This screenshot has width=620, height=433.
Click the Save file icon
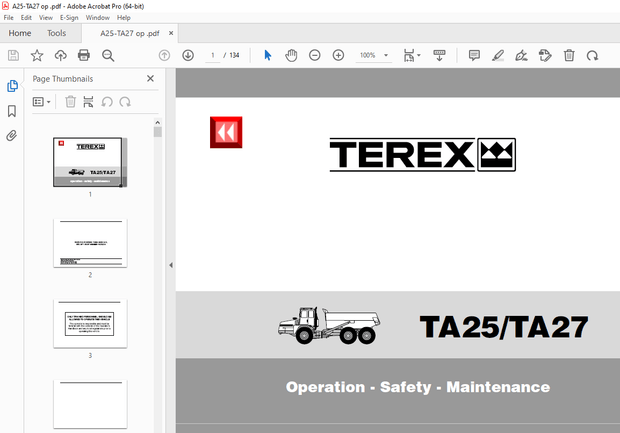coord(13,55)
